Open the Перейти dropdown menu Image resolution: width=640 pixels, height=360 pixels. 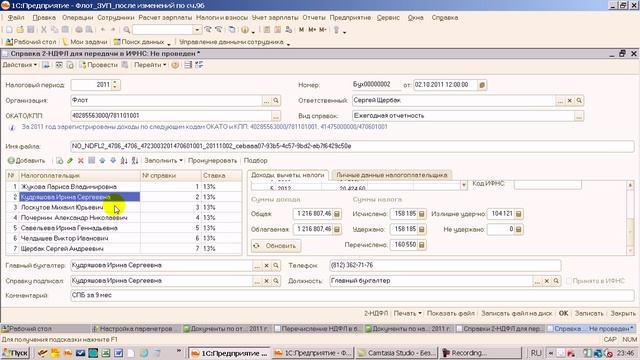150,65
